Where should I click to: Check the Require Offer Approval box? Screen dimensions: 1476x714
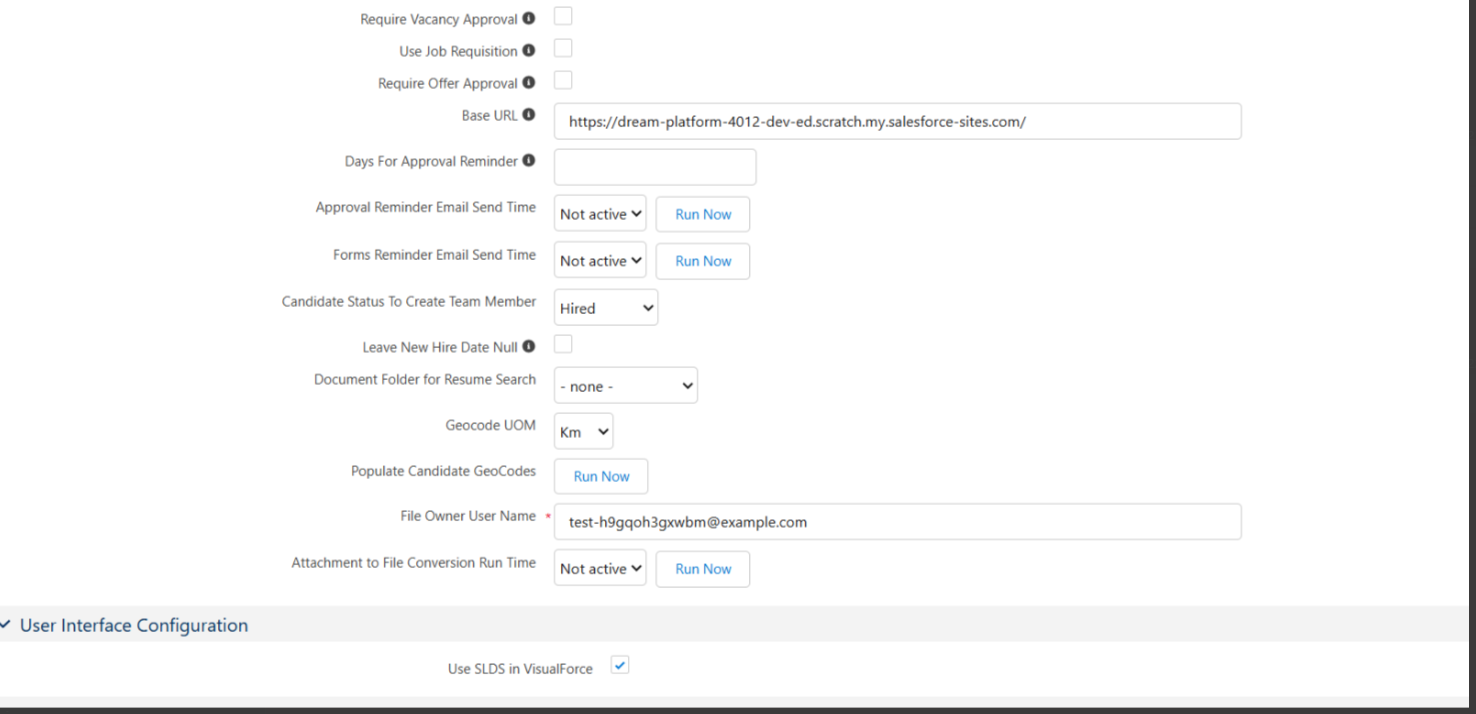(563, 80)
